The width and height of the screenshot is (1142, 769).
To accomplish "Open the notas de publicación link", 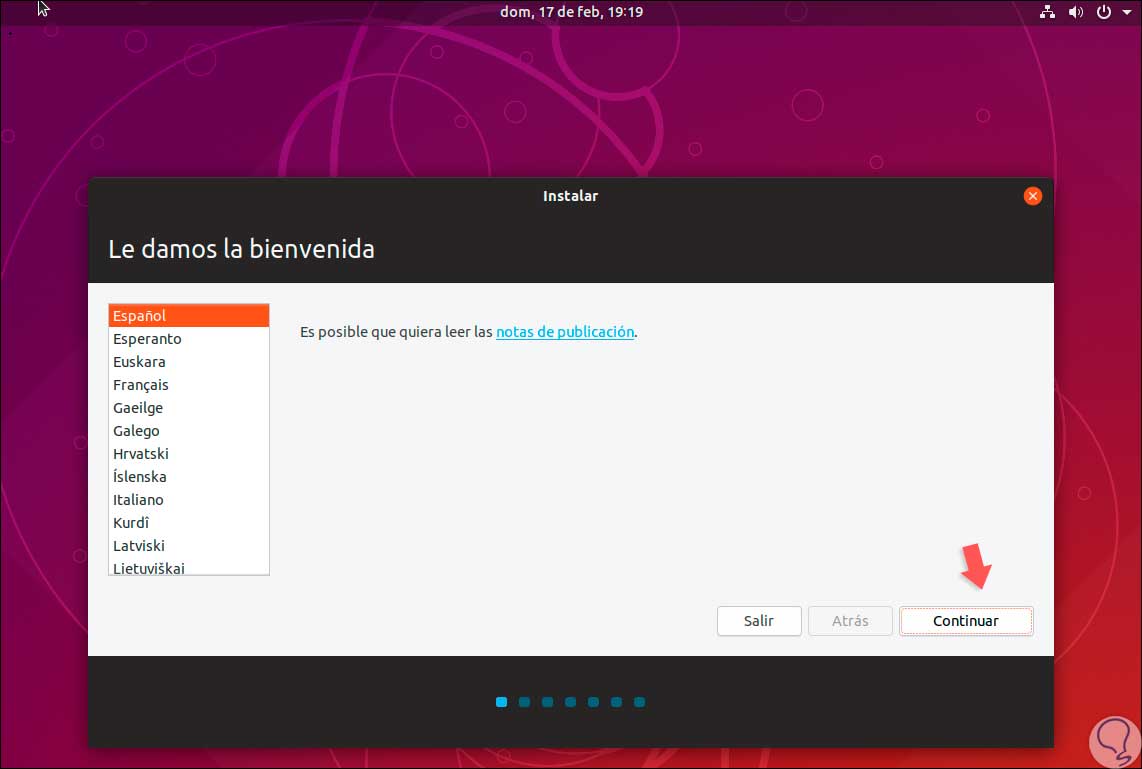I will (564, 332).
